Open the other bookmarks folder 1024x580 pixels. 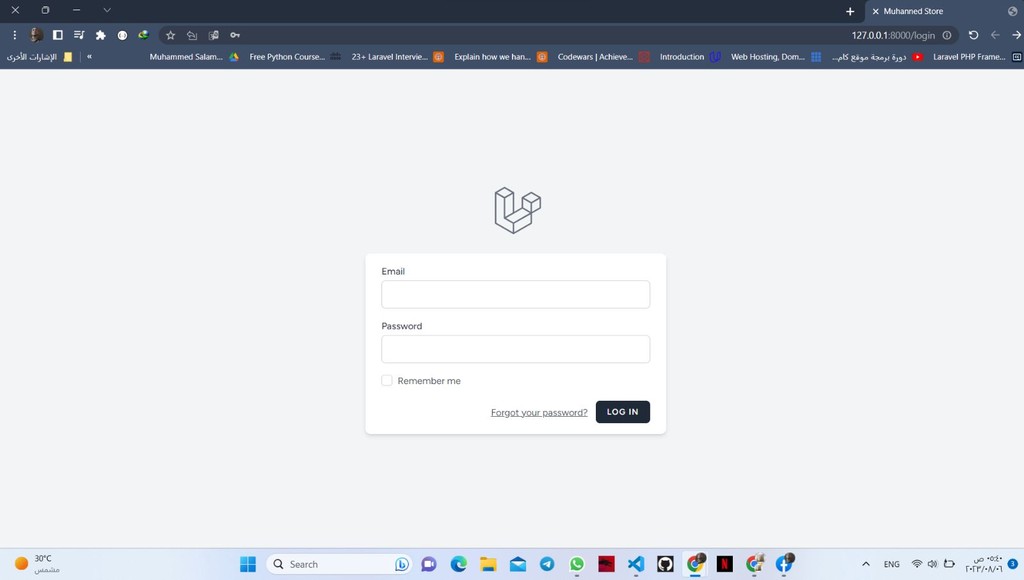coord(40,57)
